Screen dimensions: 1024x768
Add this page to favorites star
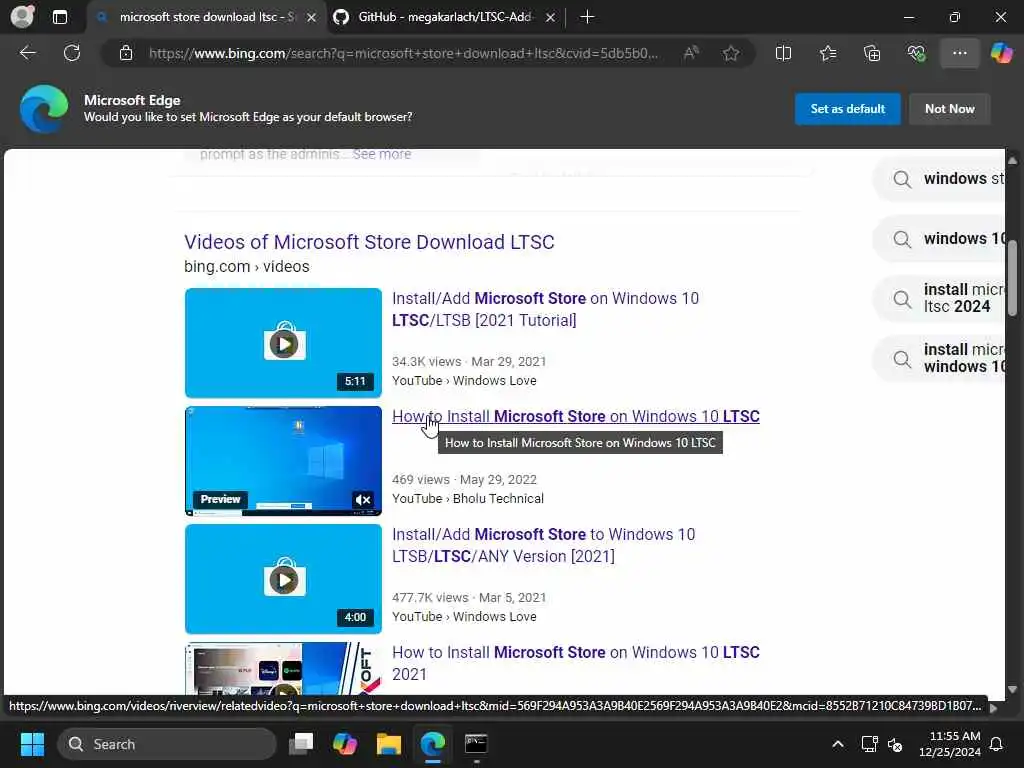pos(731,53)
